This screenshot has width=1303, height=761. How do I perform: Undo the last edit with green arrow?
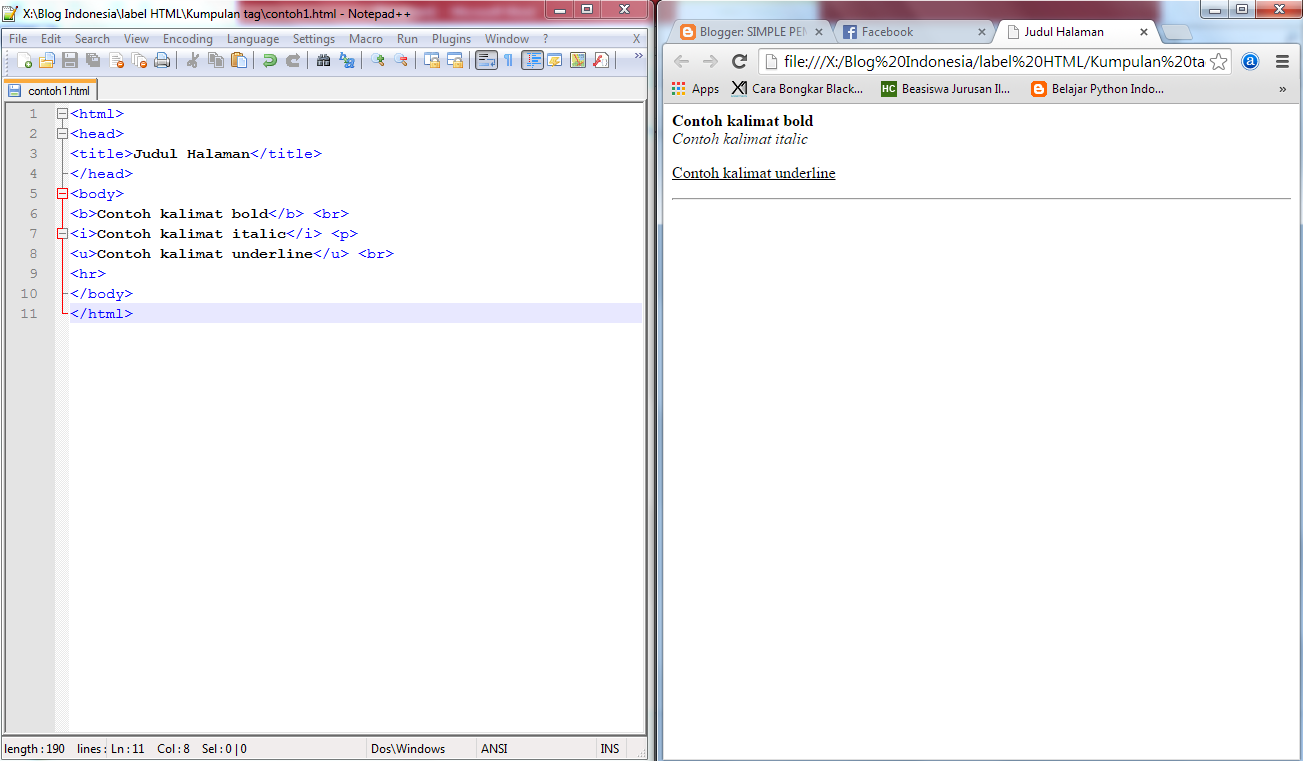pyautogui.click(x=270, y=61)
